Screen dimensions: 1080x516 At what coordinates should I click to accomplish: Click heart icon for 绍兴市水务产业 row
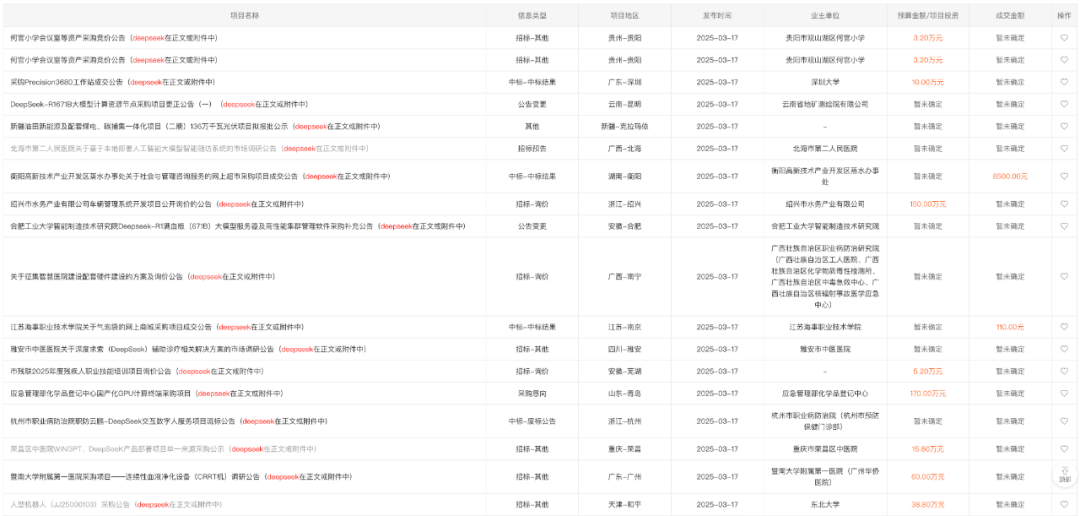[1063, 204]
